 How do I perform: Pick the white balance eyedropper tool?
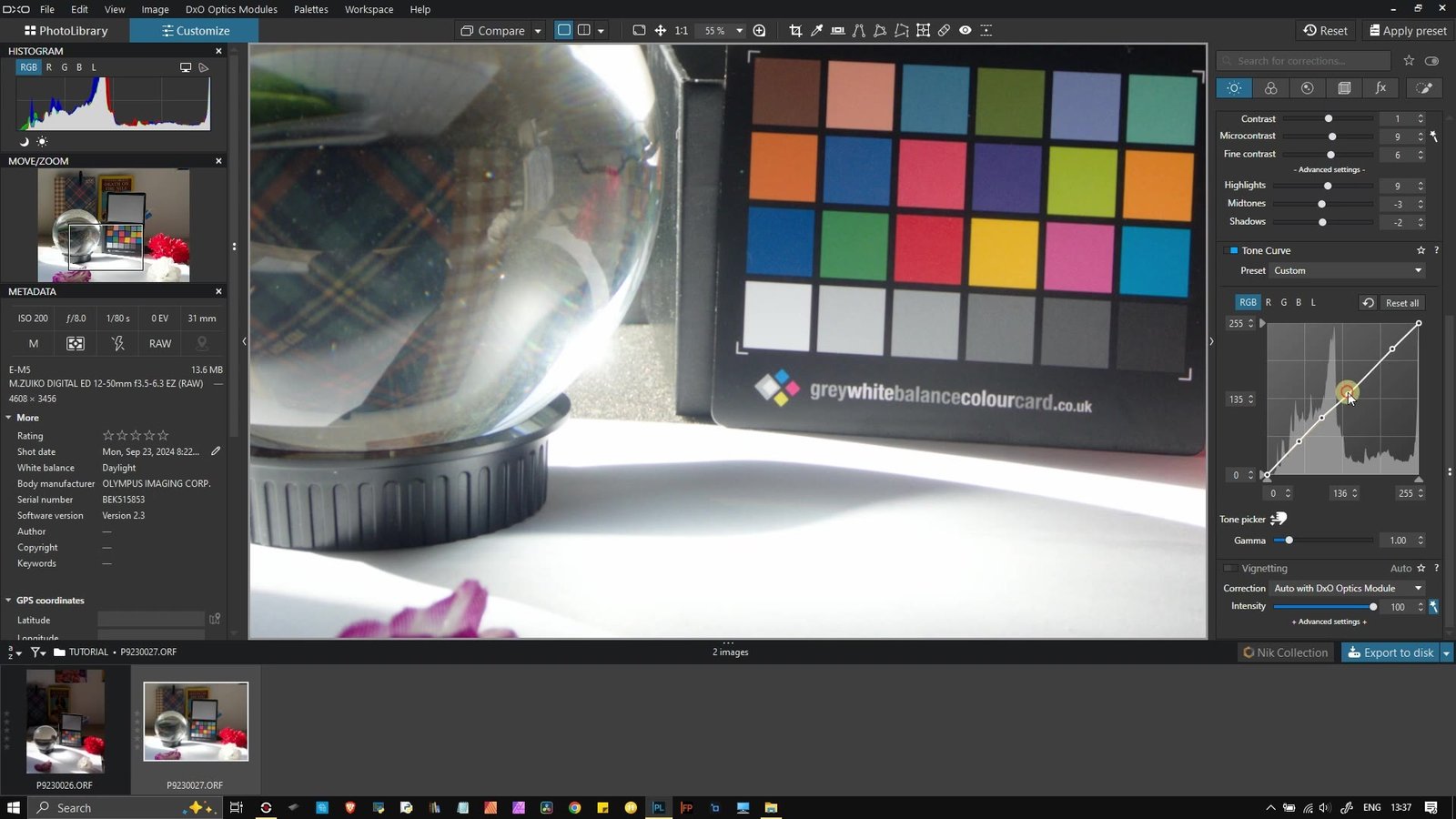pyautogui.click(x=816, y=30)
